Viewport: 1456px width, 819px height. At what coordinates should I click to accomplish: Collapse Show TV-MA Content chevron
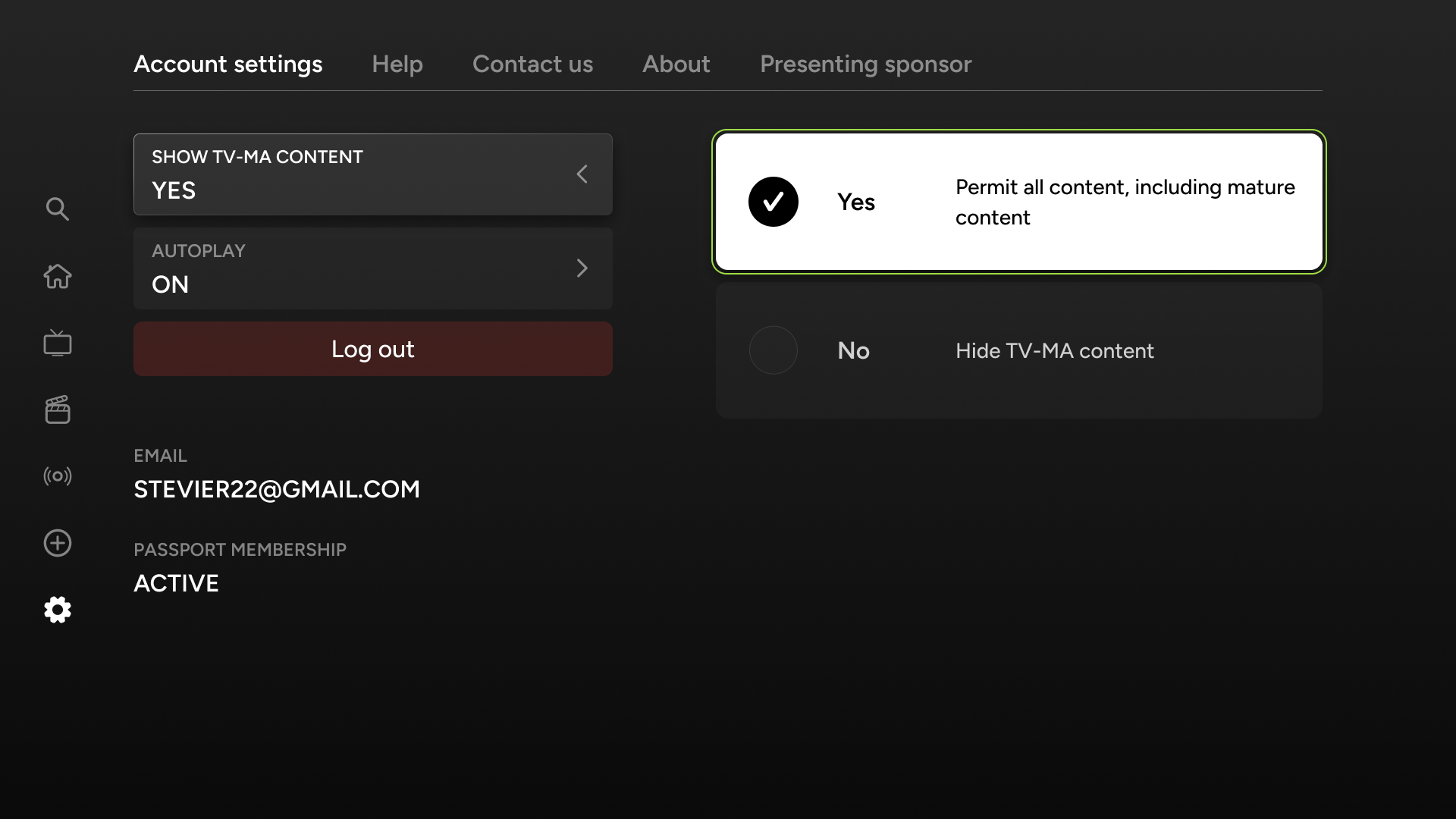coord(582,174)
